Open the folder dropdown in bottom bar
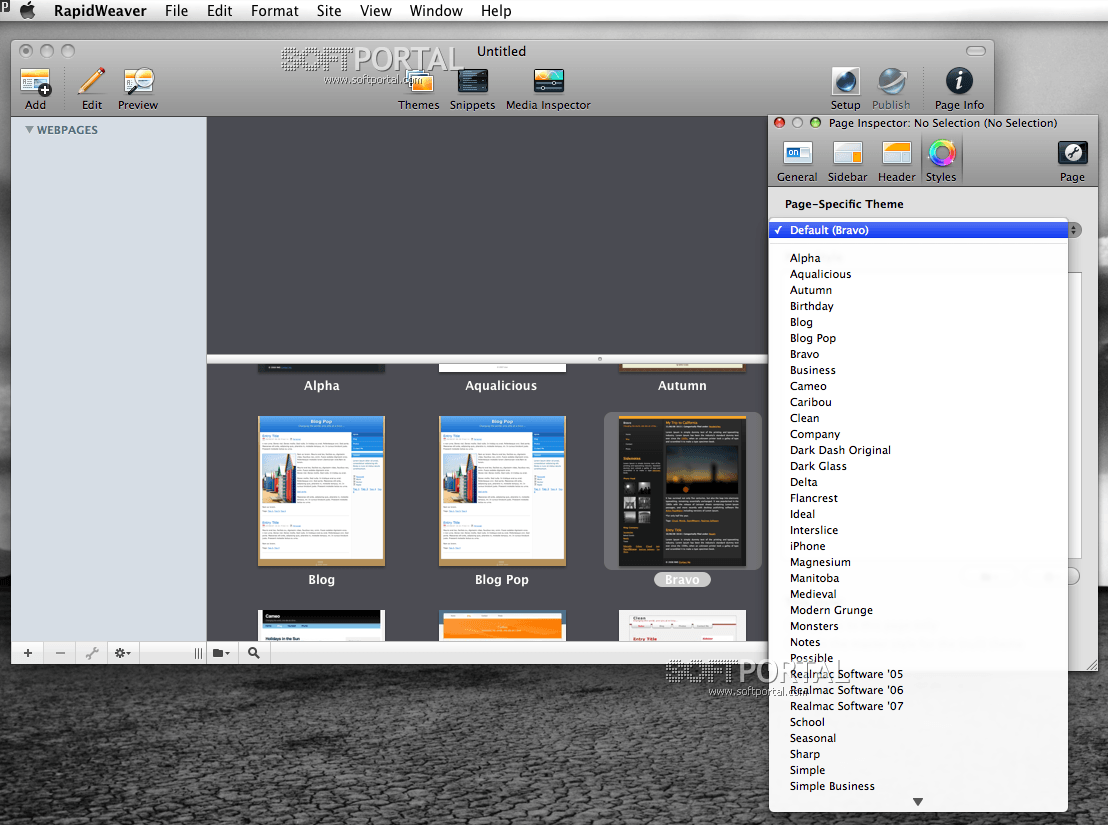 pyautogui.click(x=221, y=653)
